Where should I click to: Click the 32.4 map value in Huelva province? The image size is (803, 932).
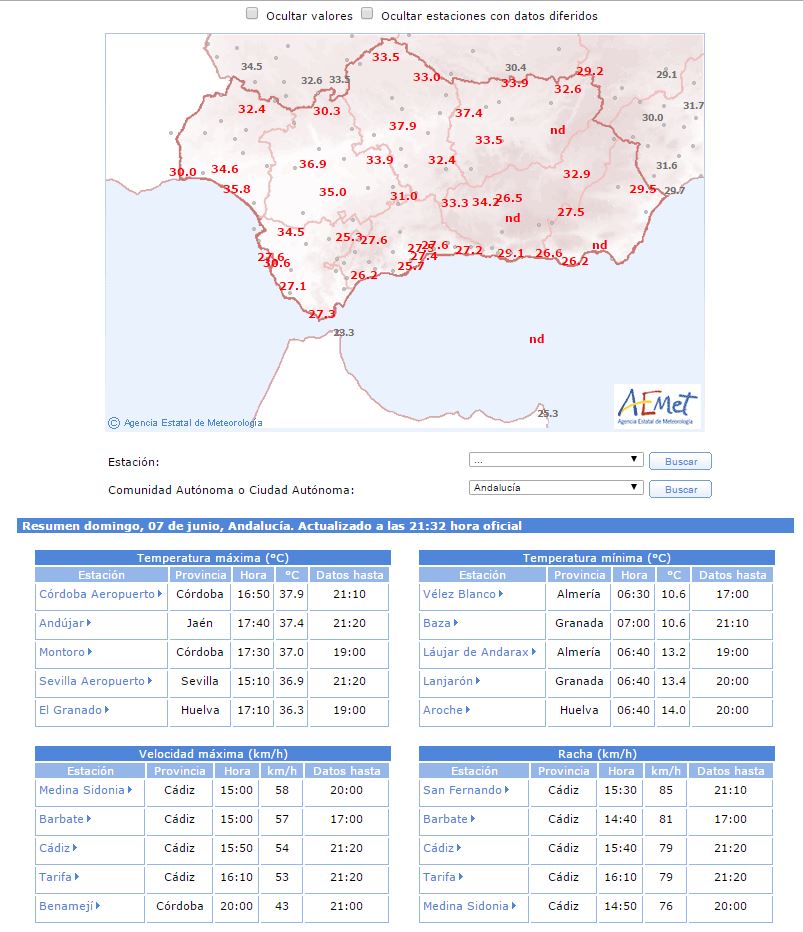click(x=251, y=109)
